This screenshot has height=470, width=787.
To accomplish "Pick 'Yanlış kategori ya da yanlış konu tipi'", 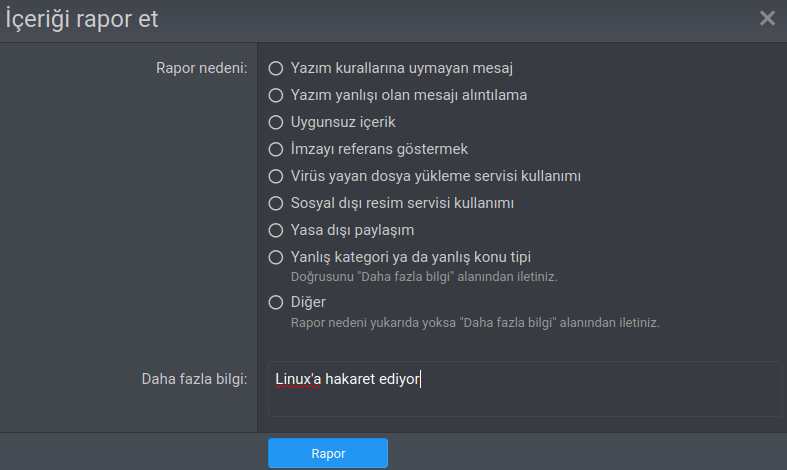I will pyautogui.click(x=276, y=258).
